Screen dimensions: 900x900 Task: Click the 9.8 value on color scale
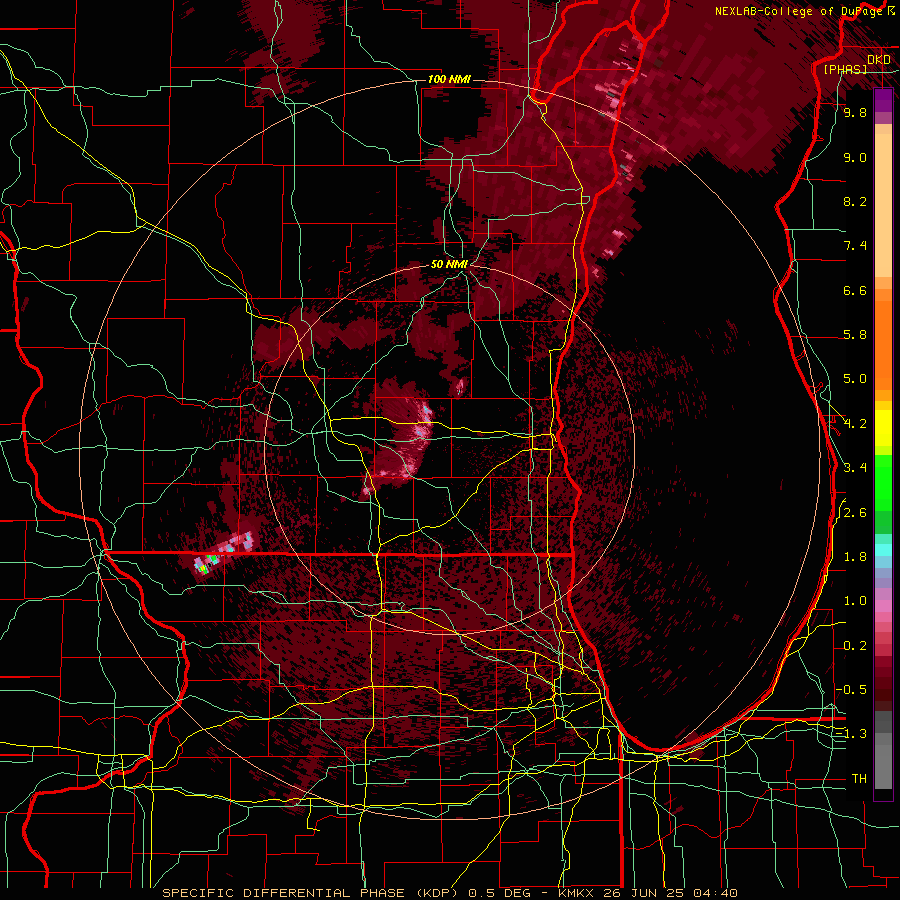(x=855, y=112)
